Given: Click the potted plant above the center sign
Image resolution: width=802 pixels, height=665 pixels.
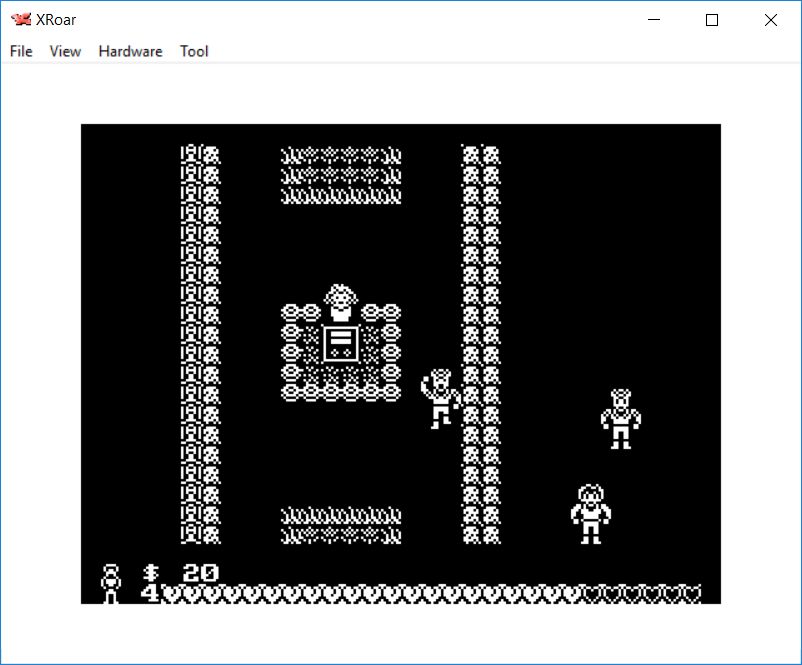Looking at the screenshot, I should 340,301.
